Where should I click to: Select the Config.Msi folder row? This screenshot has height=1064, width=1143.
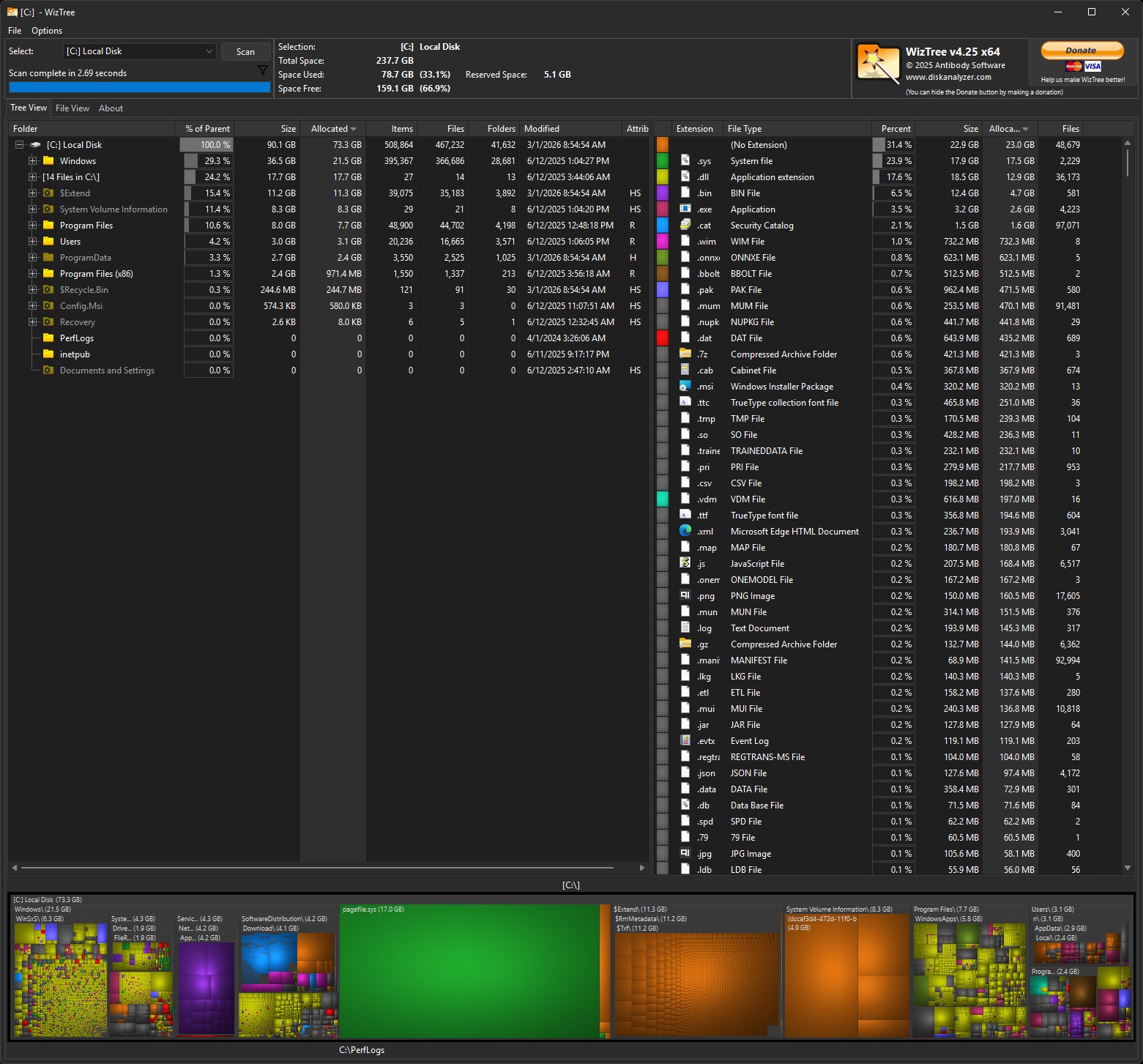click(x=328, y=306)
